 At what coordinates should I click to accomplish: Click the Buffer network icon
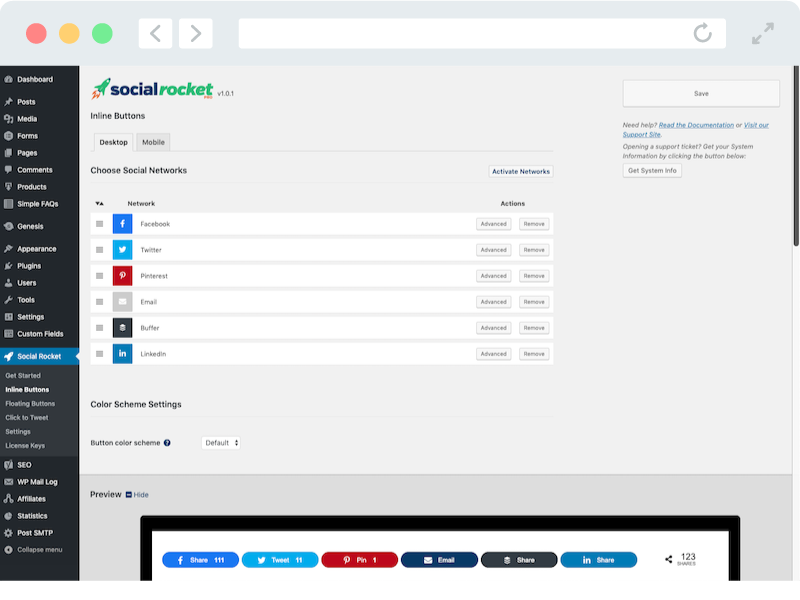pyautogui.click(x=122, y=328)
